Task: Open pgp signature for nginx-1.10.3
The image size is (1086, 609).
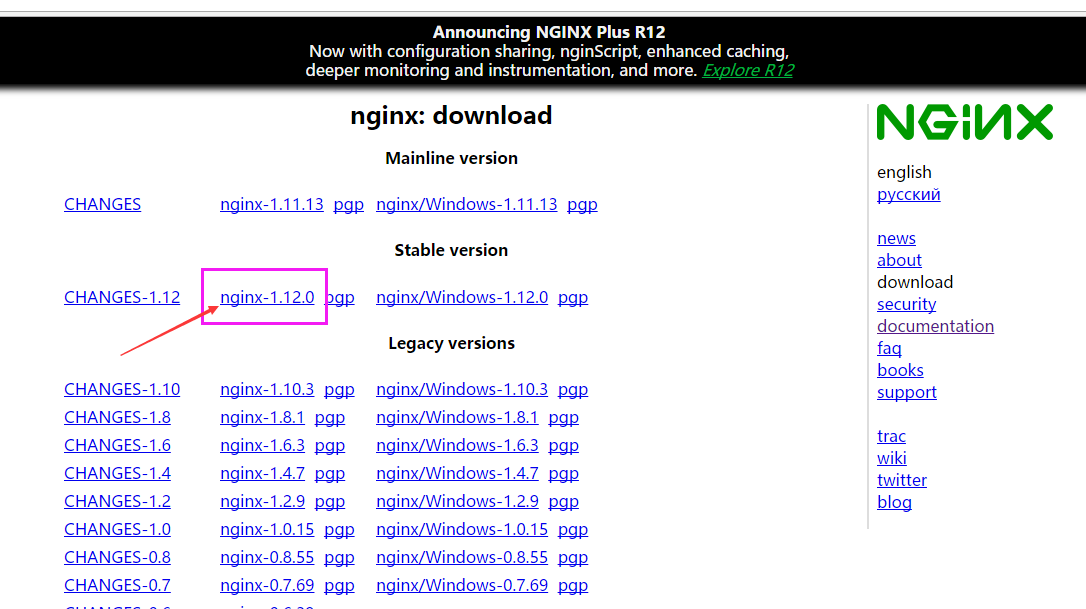Action: point(339,390)
